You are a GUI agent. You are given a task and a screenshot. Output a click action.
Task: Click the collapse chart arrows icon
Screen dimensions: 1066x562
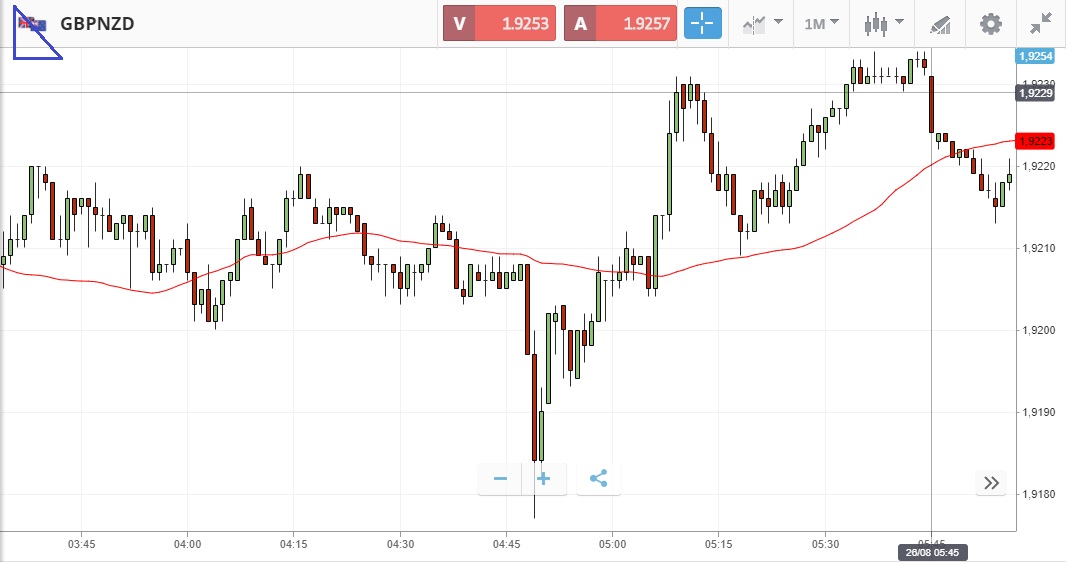click(x=1041, y=23)
